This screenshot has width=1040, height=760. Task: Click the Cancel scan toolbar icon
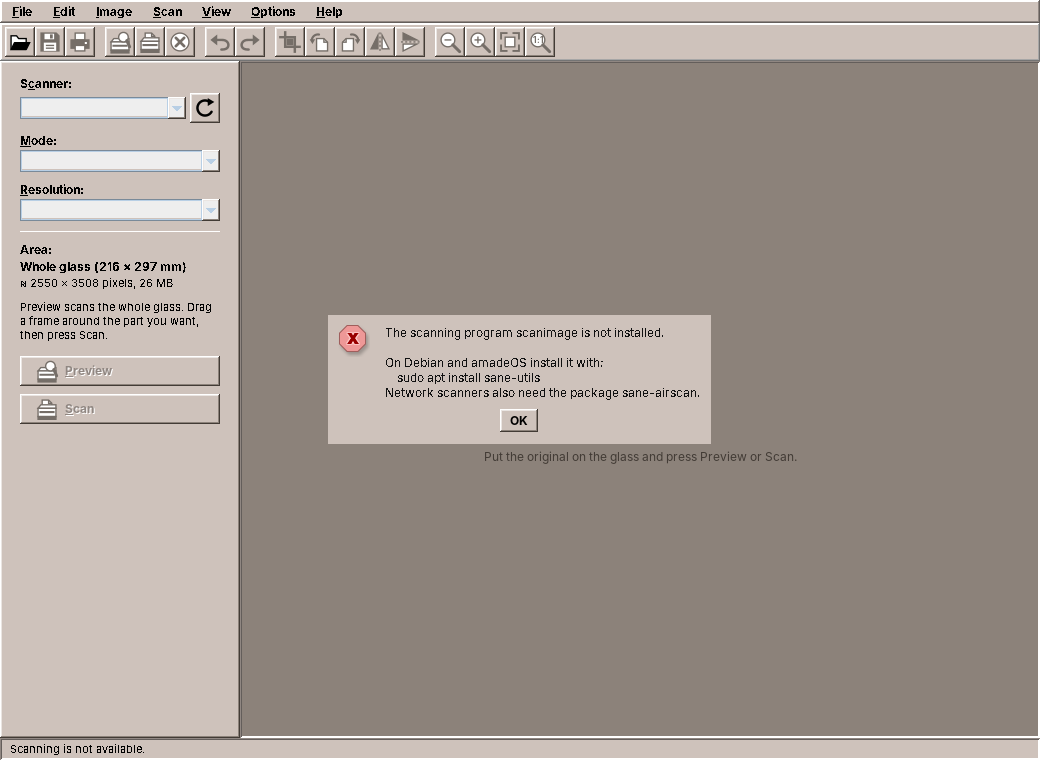click(x=180, y=42)
